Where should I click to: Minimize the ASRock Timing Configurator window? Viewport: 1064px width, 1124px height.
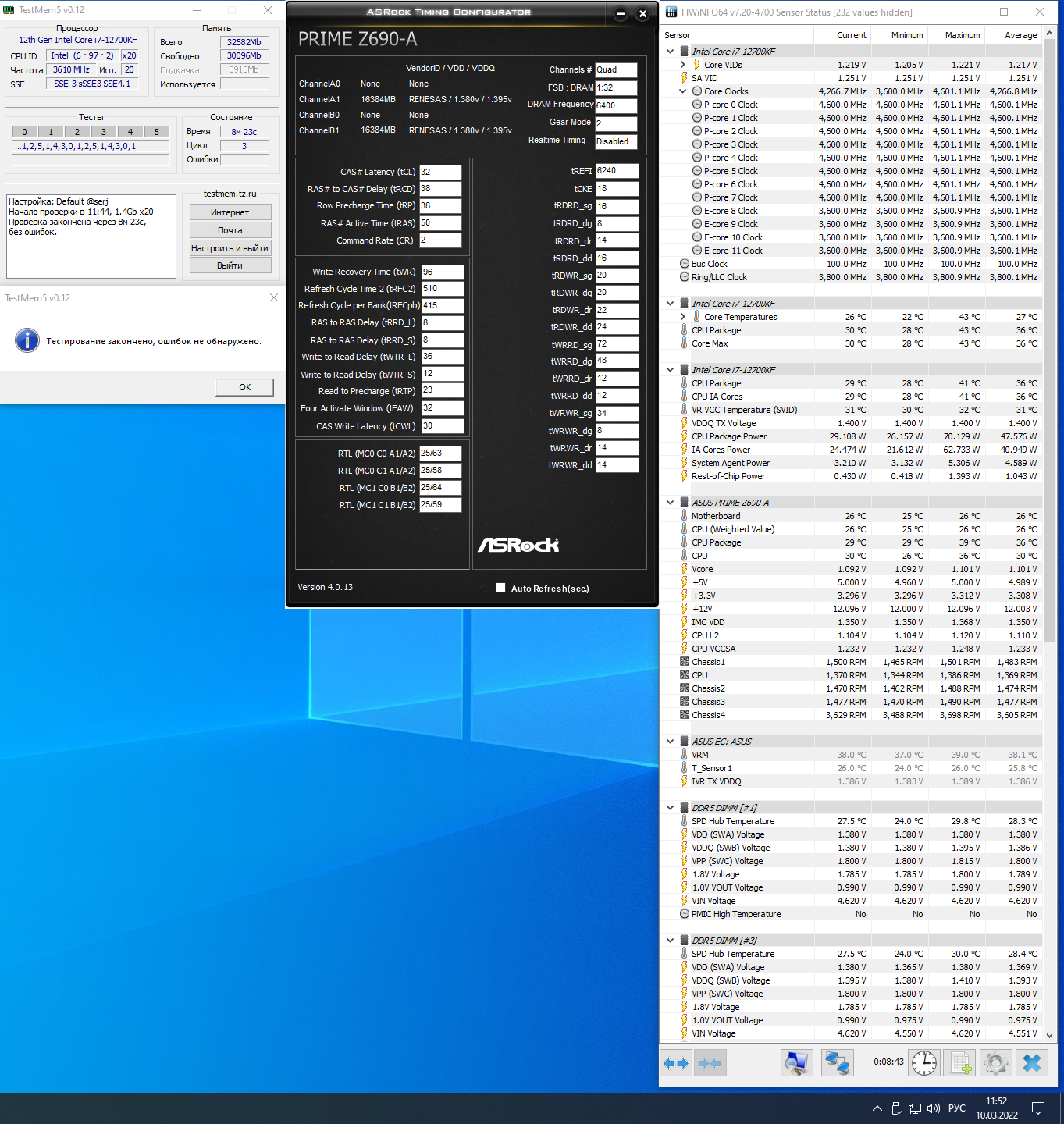(x=621, y=13)
